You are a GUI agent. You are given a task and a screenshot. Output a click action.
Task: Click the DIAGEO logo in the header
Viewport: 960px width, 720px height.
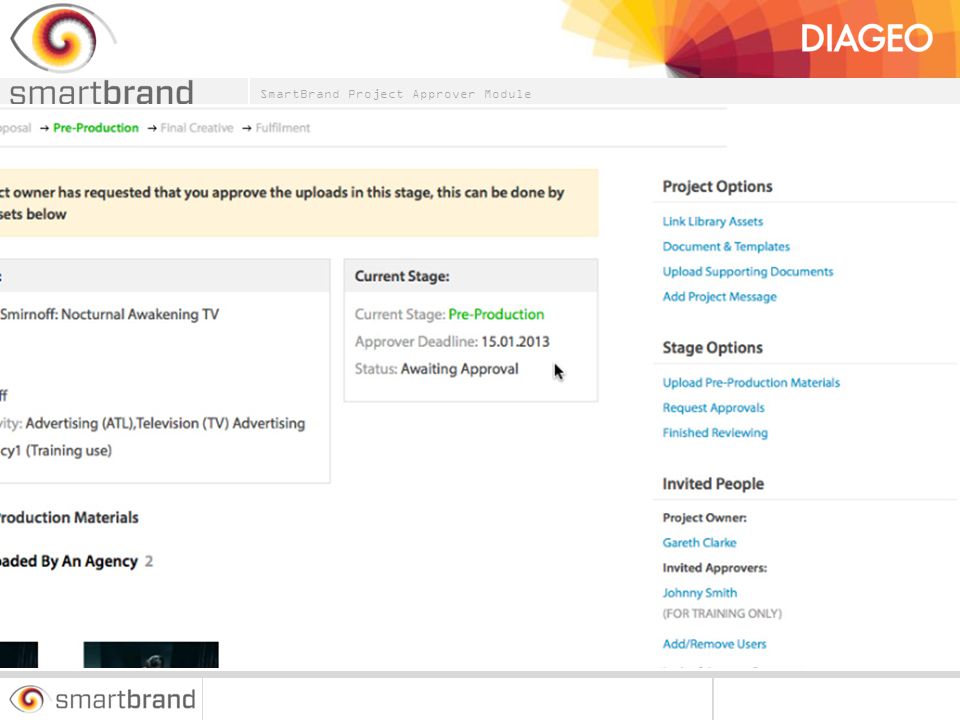(866, 39)
